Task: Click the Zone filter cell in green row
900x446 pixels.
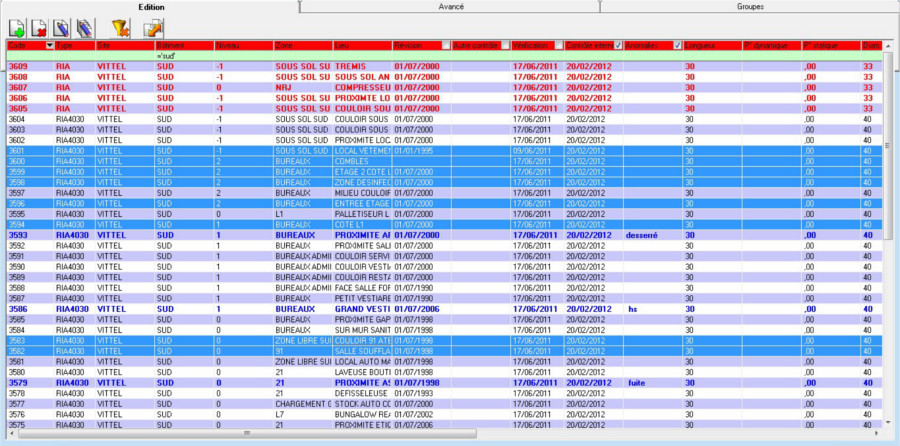Action: [303, 56]
